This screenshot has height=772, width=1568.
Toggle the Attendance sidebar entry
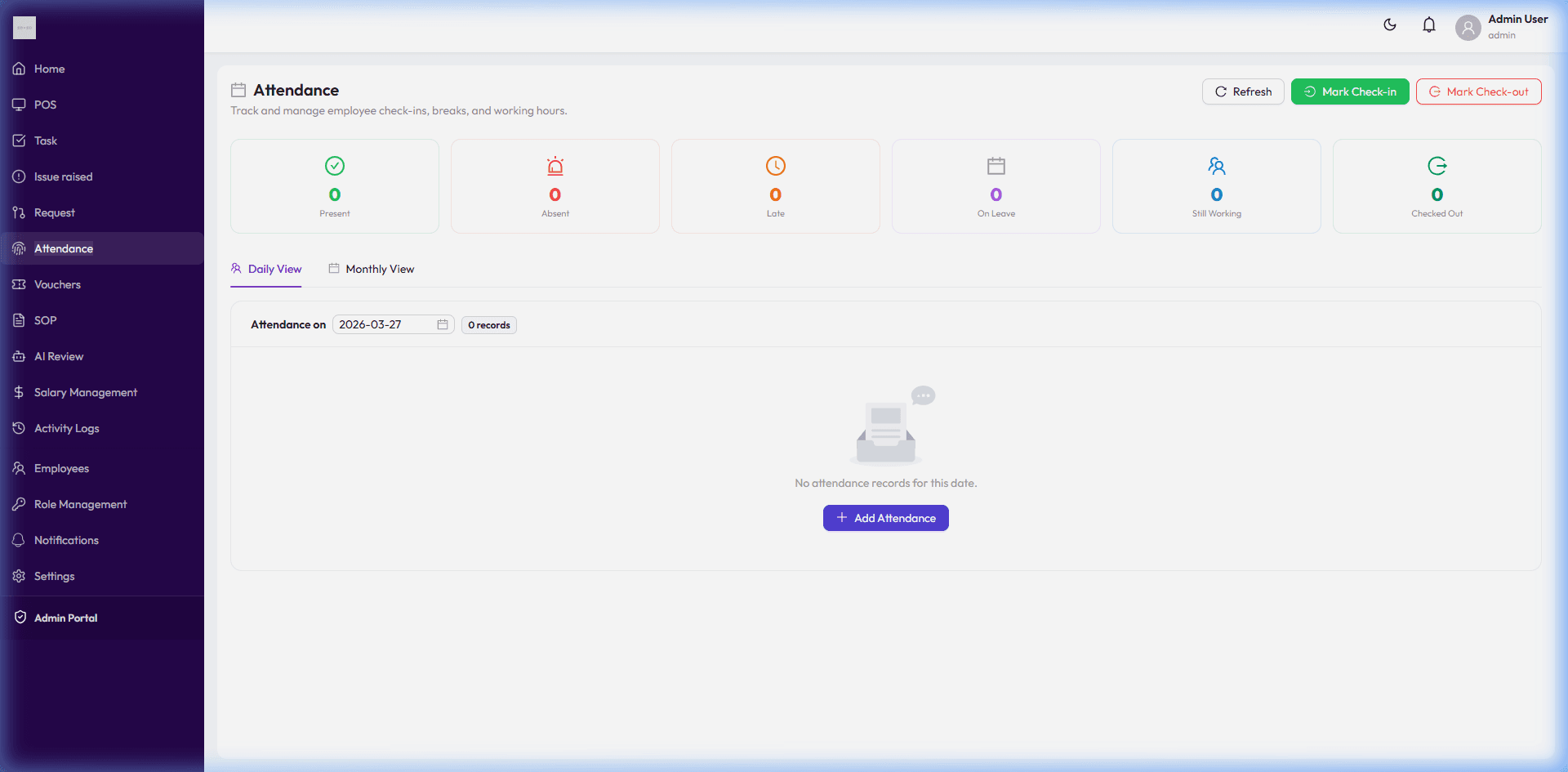point(65,248)
